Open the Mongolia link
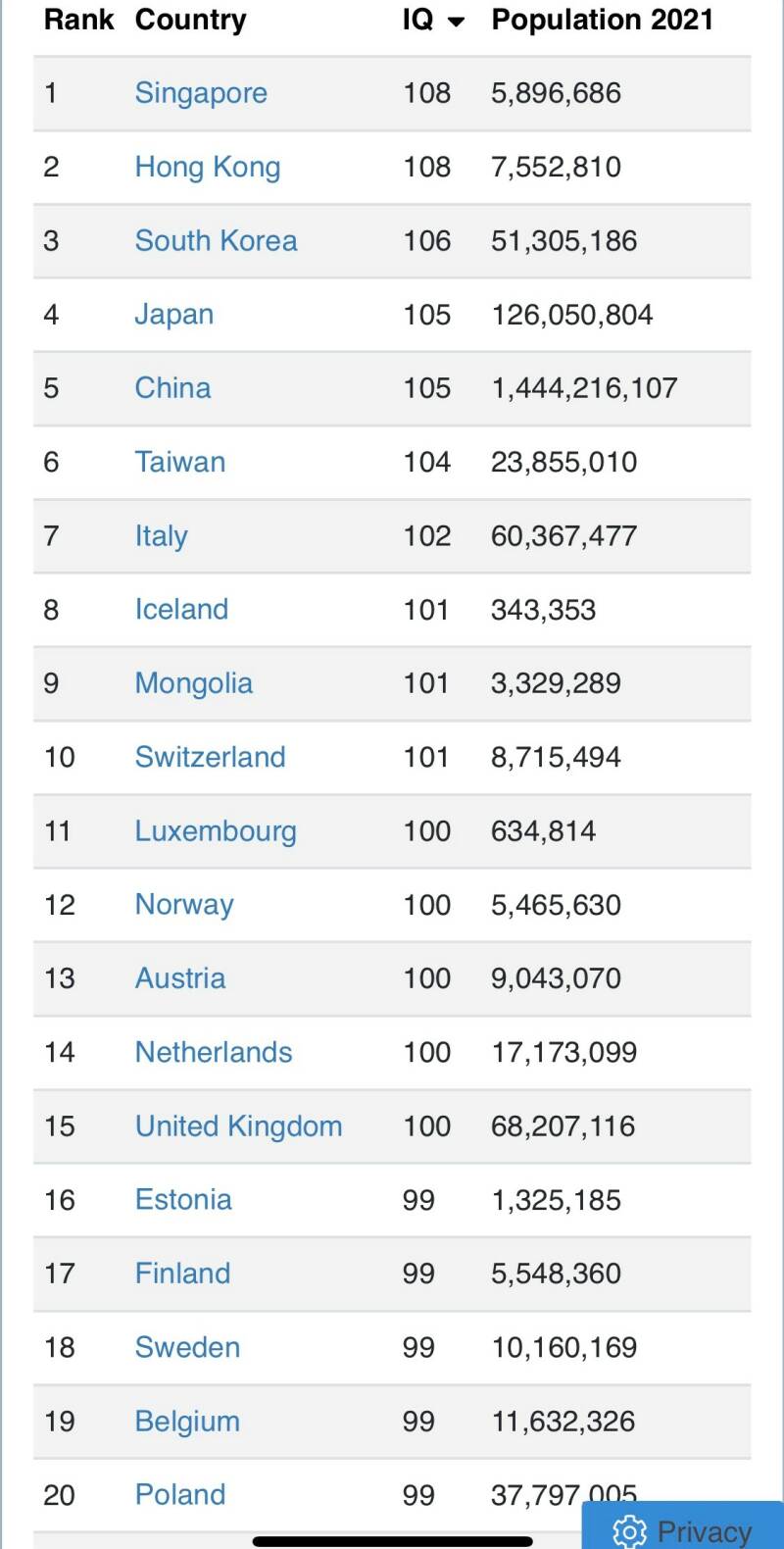 (193, 683)
